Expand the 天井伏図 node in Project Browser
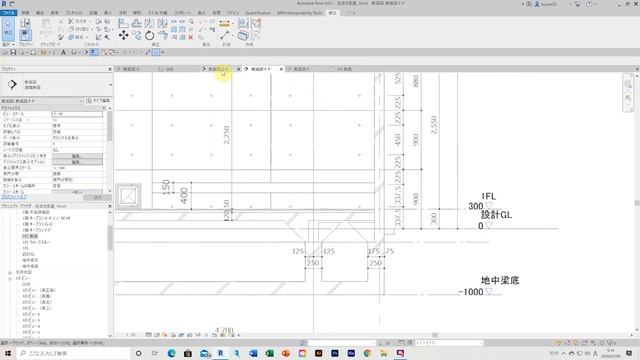The height and width of the screenshot is (360, 640). pyautogui.click(x=10, y=272)
